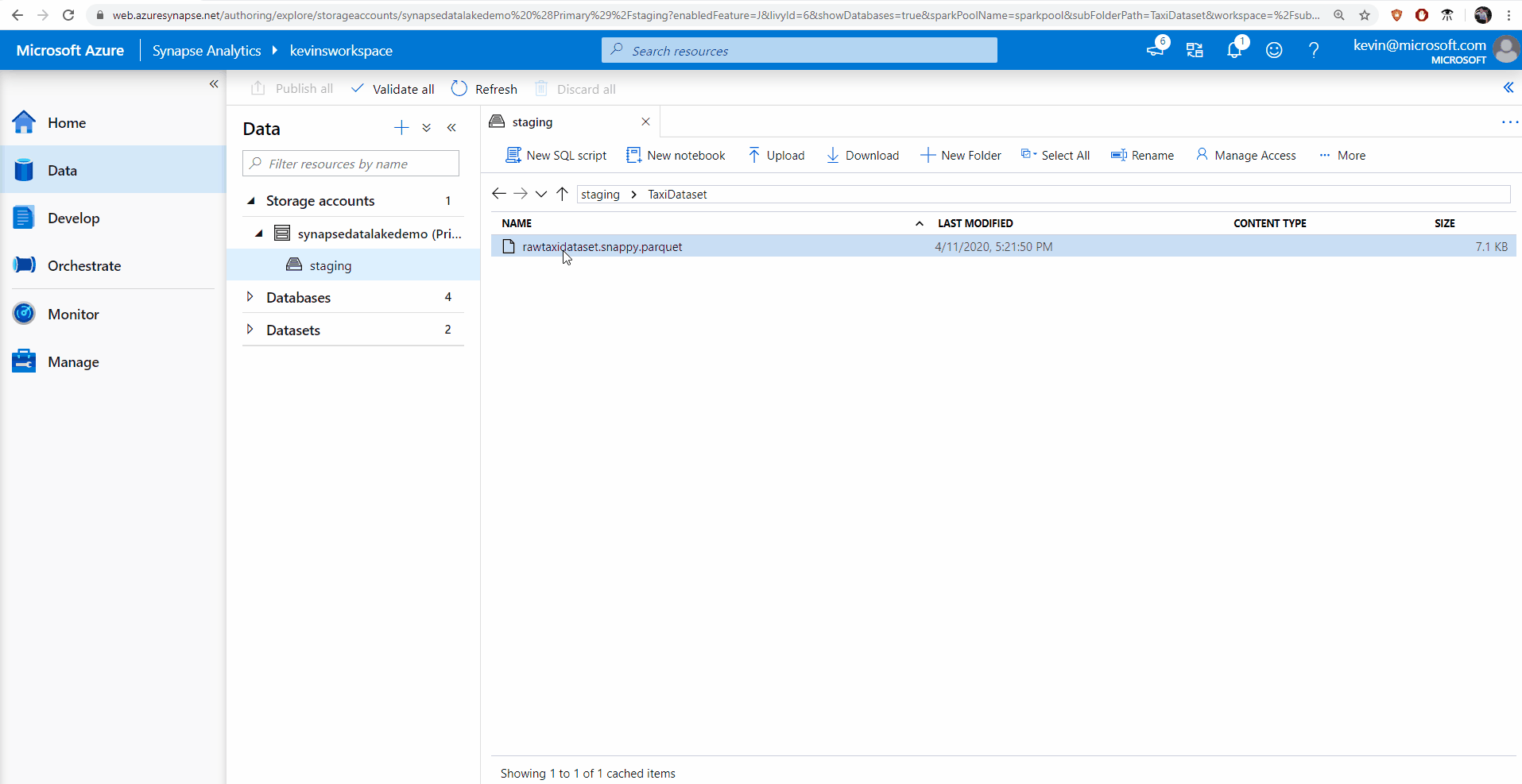
Task: Click the TaxiDataset breadcrumb in path bar
Action: coord(677,195)
